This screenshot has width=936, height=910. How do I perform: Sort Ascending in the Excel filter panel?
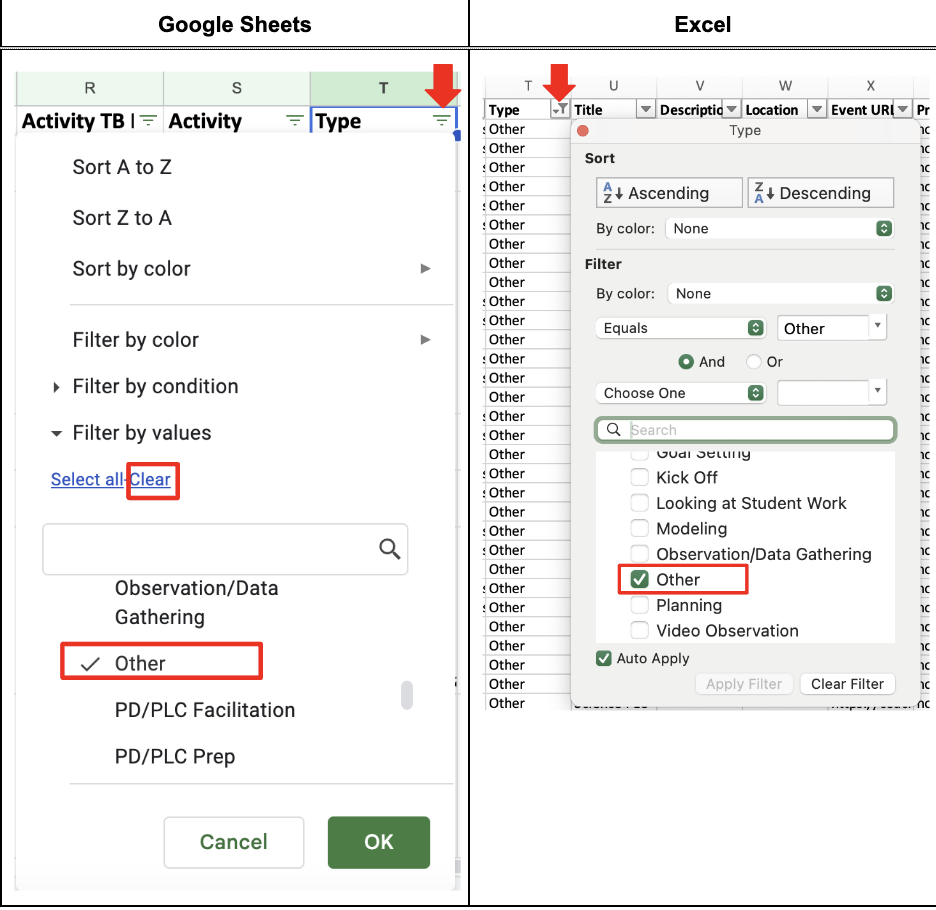point(669,193)
